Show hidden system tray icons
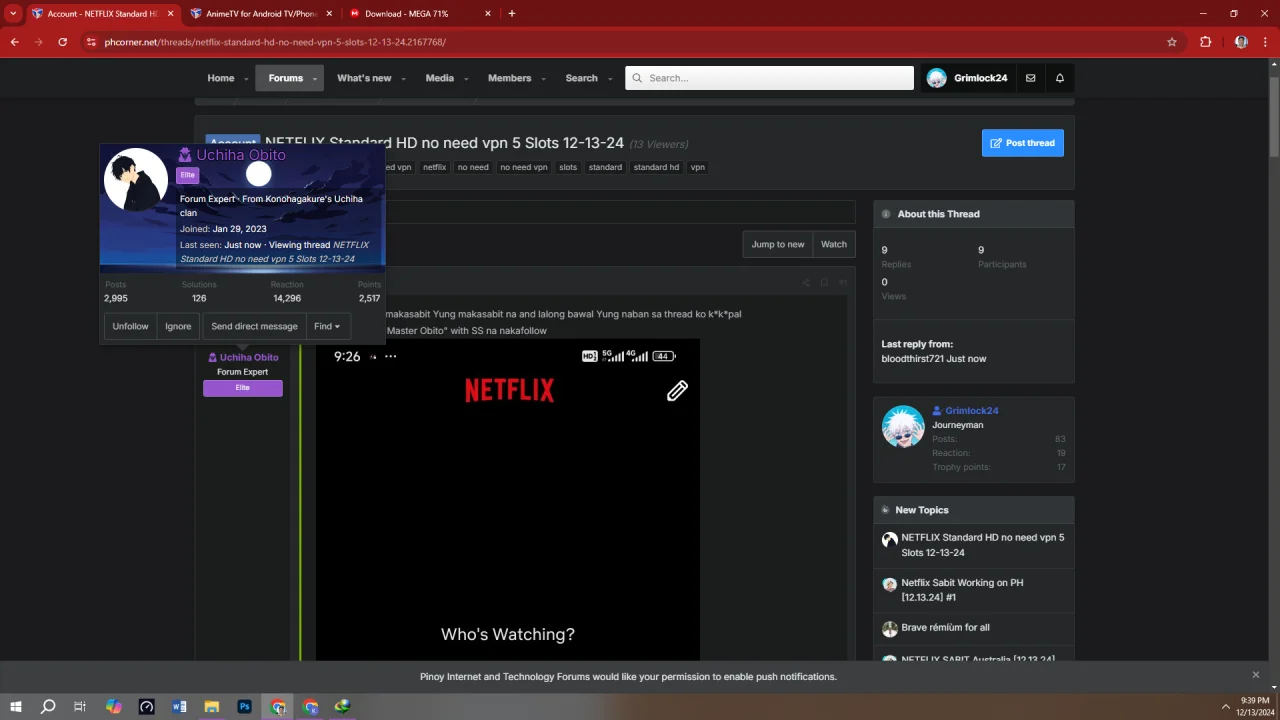Viewport: 1280px width, 720px height. coord(1226,706)
